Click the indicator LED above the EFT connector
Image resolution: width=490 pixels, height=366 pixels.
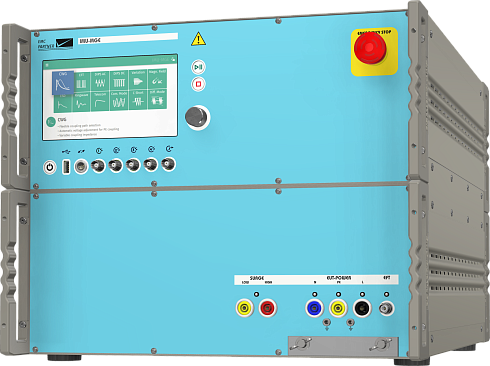tap(386, 294)
